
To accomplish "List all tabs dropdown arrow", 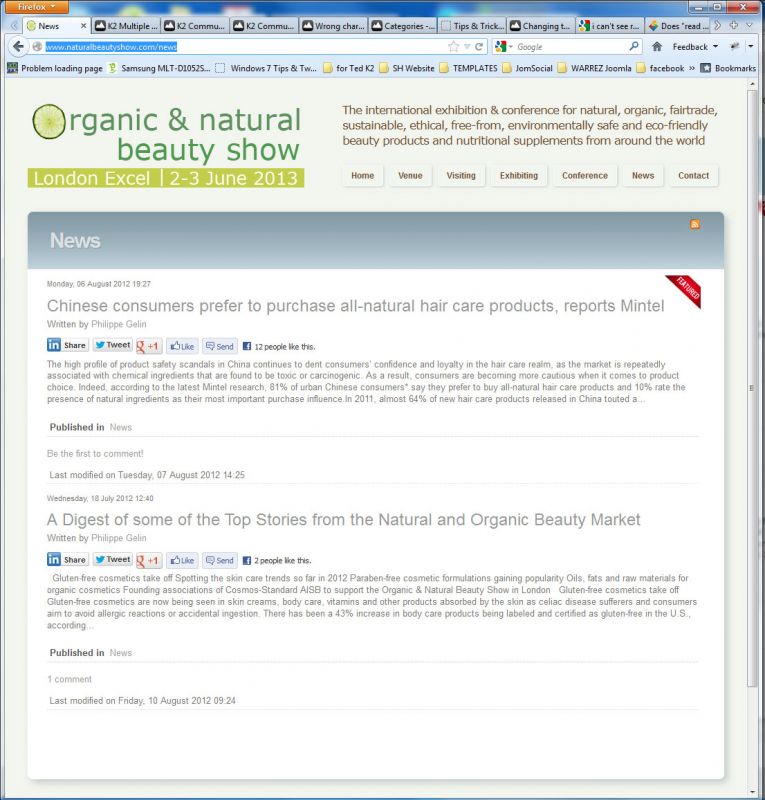I will (749, 25).
